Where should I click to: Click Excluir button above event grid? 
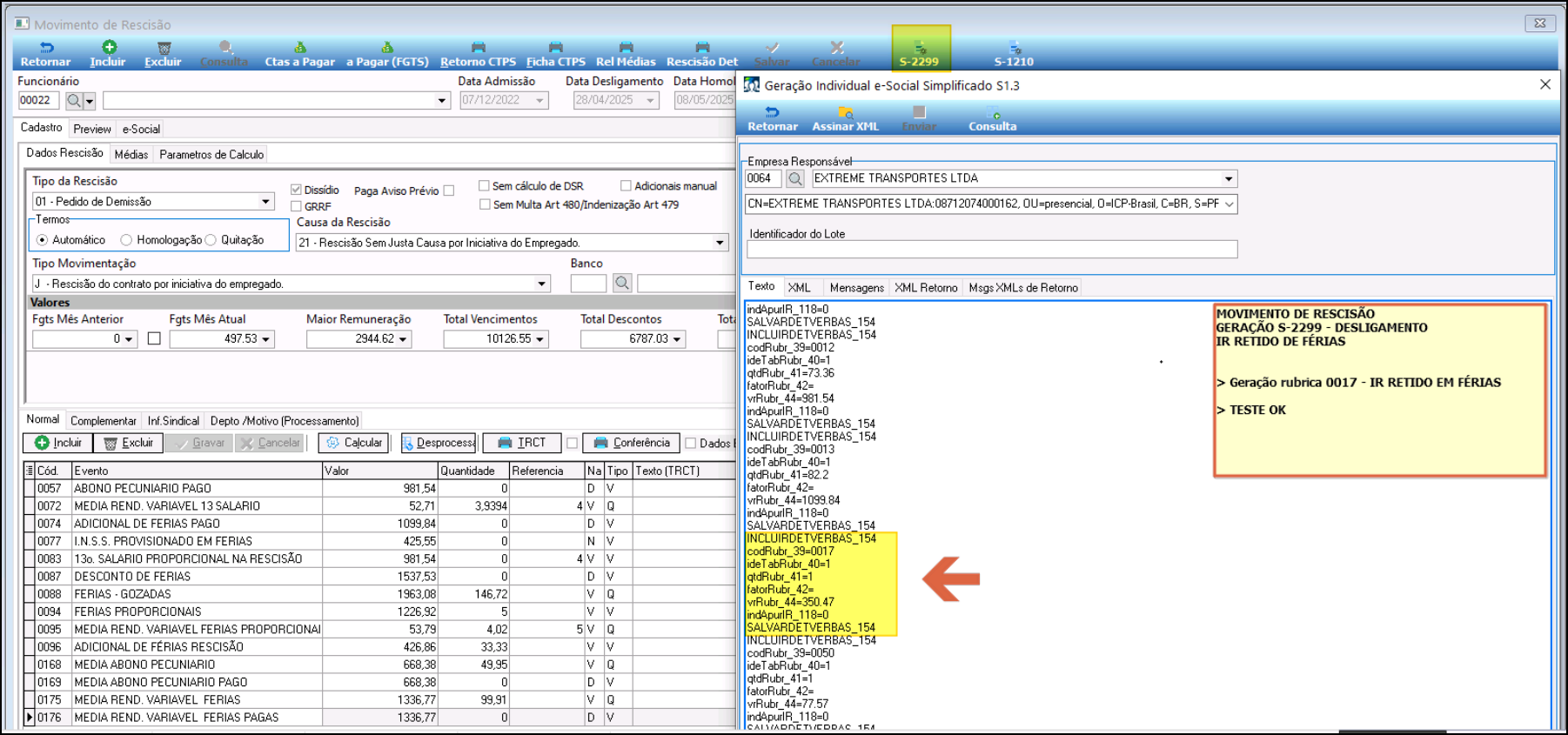[129, 443]
